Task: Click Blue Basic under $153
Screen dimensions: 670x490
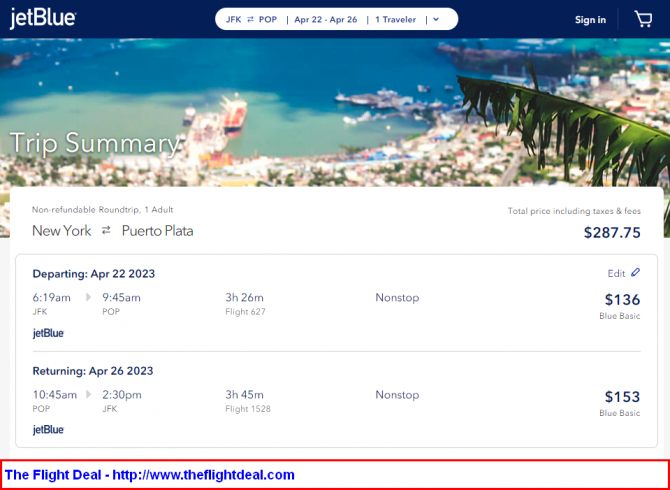Action: tap(620, 413)
